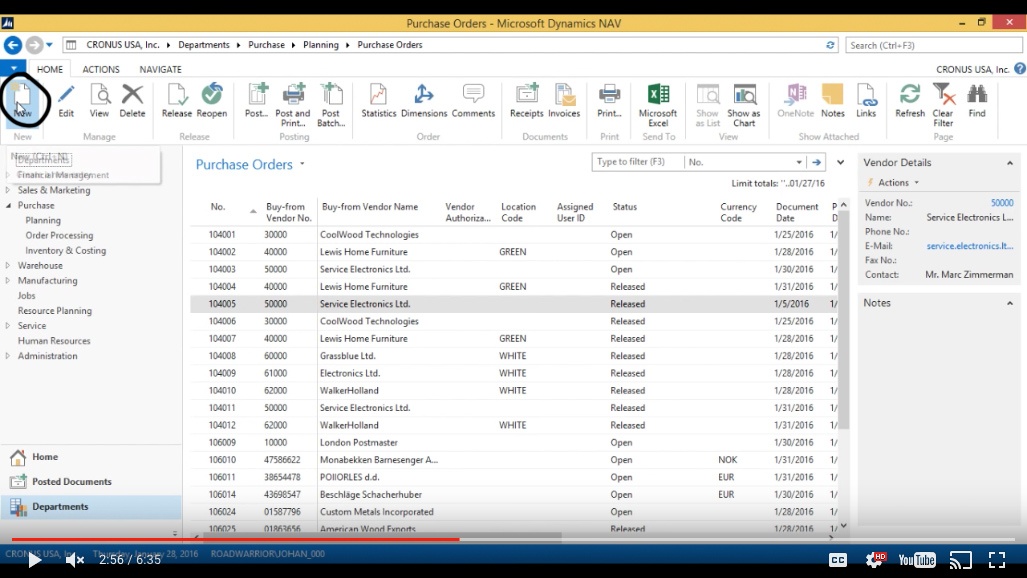Viewport: 1027px width, 578px height.
Task: Expand the Manufacturing tree node
Action: (x=8, y=280)
